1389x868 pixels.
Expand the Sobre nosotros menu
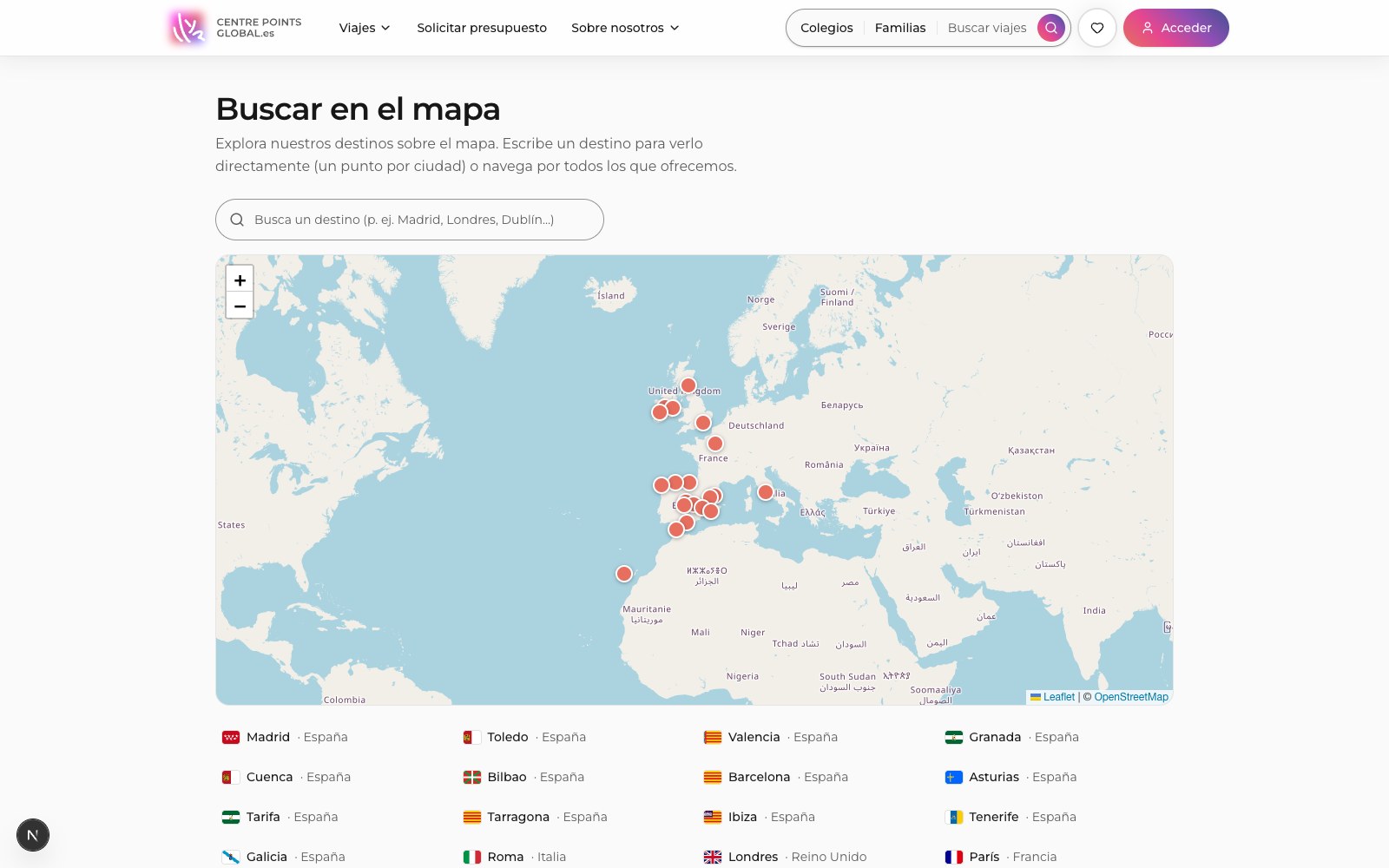click(625, 28)
